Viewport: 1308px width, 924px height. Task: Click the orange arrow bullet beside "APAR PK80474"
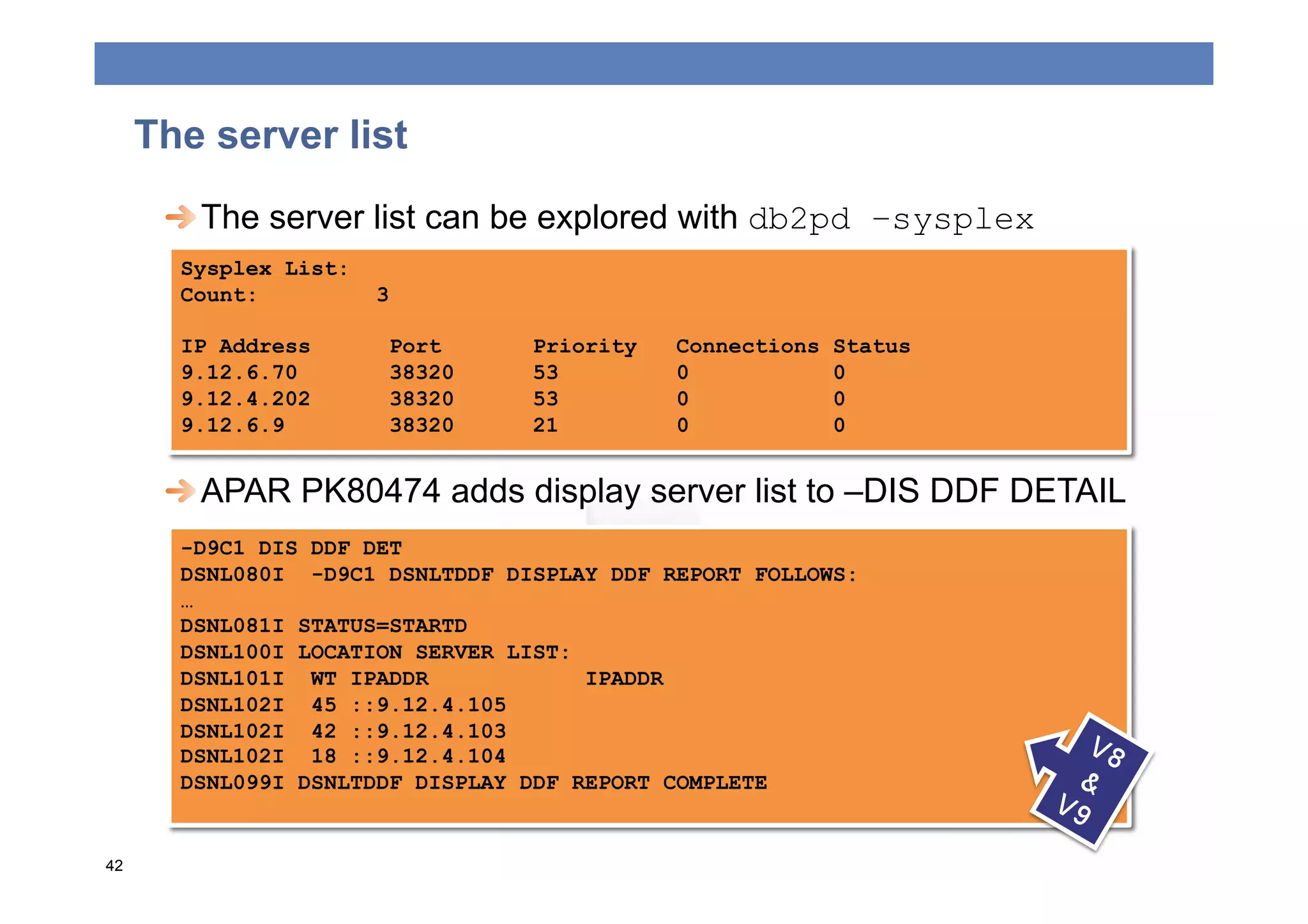pos(180,491)
